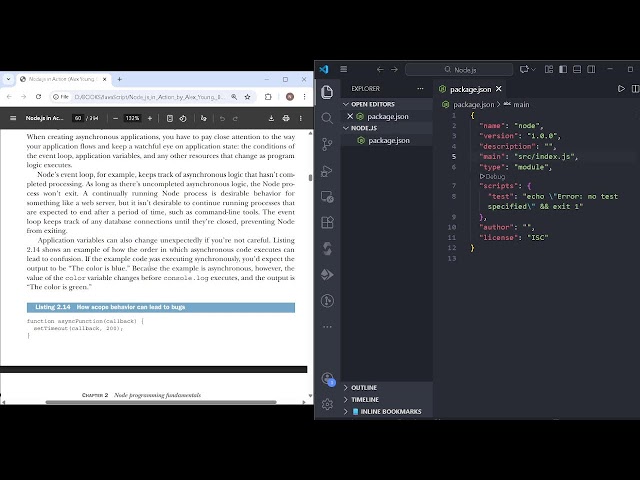
Task: Click the Chrome address bar URL
Action: 149,97
